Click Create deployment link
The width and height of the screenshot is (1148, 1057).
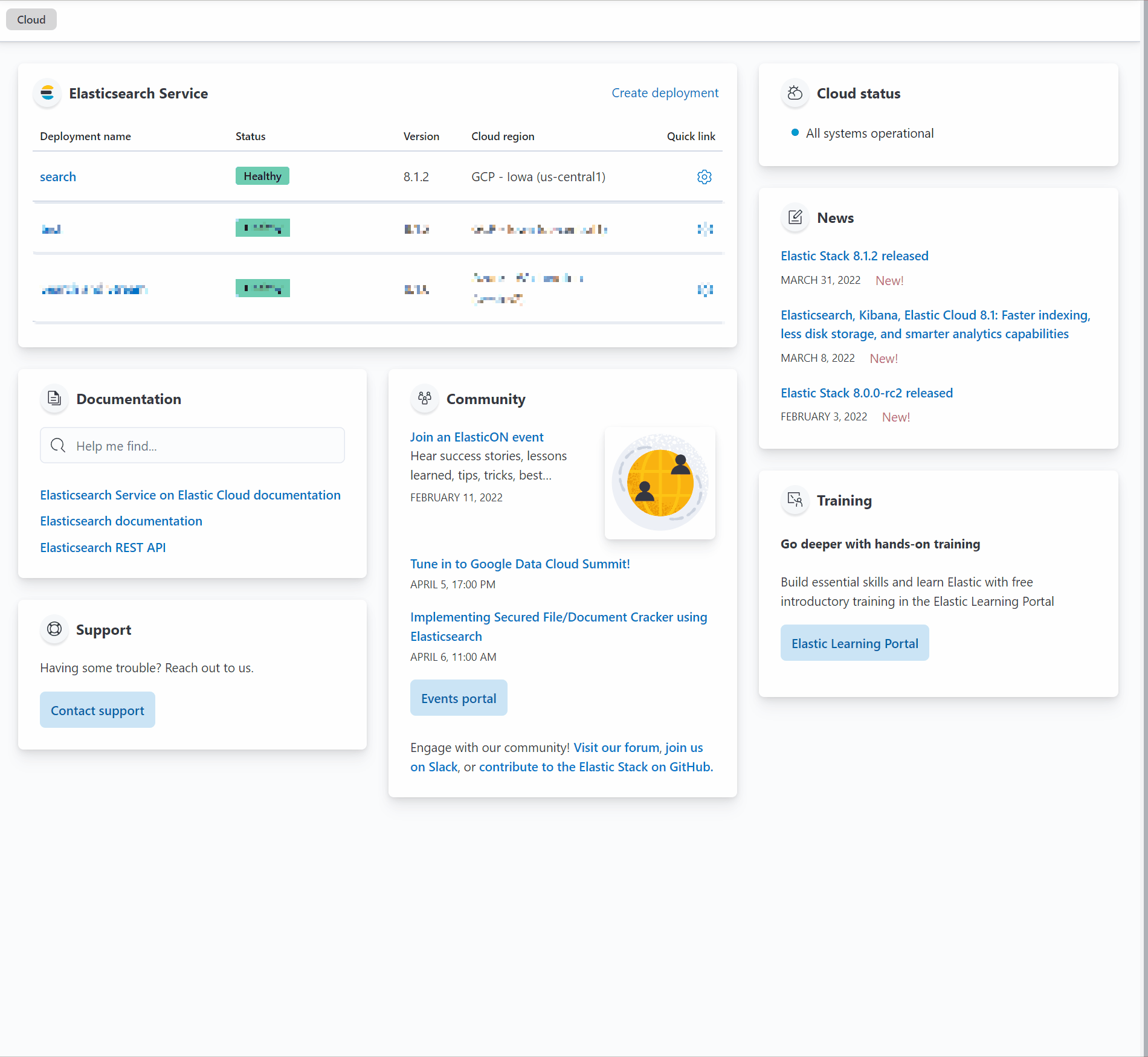point(665,93)
